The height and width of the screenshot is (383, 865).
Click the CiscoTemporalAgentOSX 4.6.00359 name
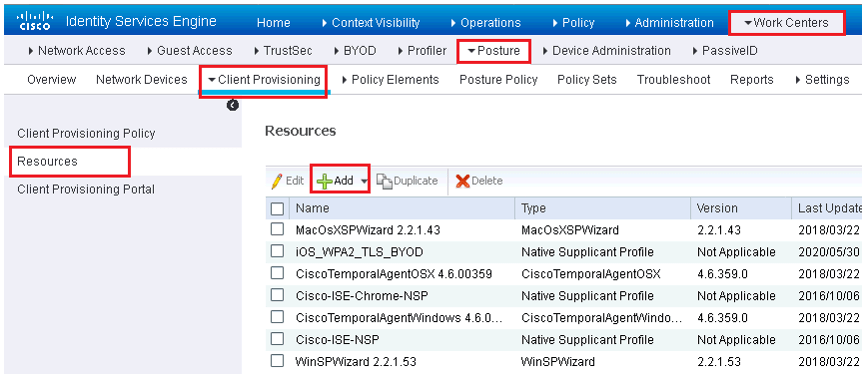[393, 274]
